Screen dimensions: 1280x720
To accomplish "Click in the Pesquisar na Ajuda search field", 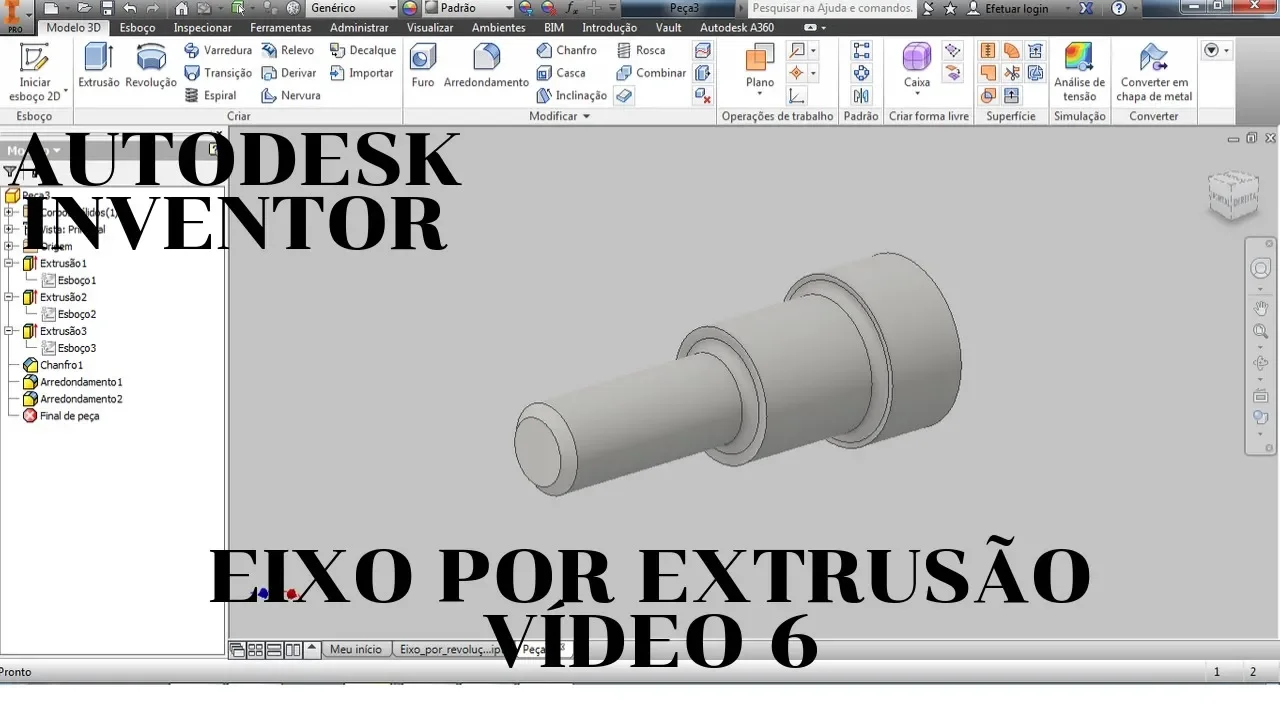I will [830, 8].
